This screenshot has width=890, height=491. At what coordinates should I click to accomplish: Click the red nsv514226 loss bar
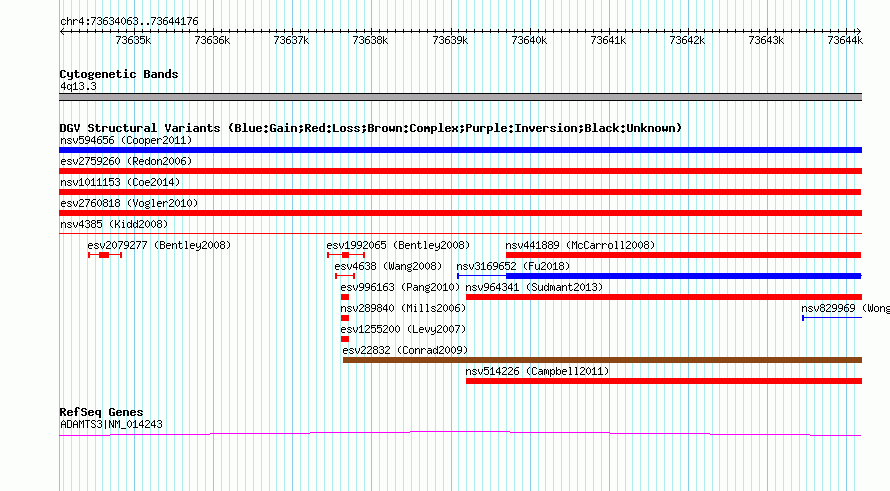pos(664,381)
